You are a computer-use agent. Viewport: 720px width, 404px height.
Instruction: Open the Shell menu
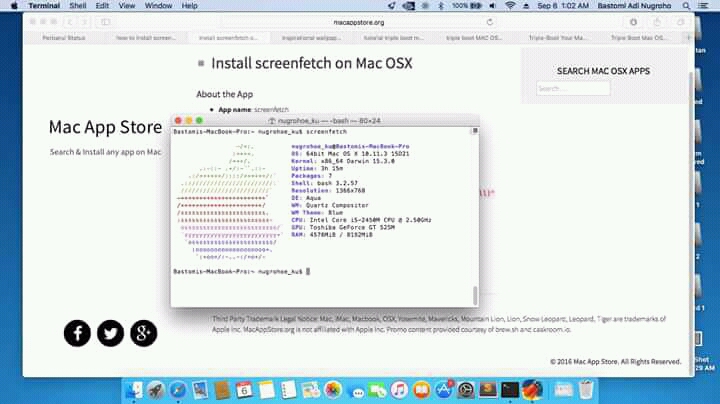78,6
